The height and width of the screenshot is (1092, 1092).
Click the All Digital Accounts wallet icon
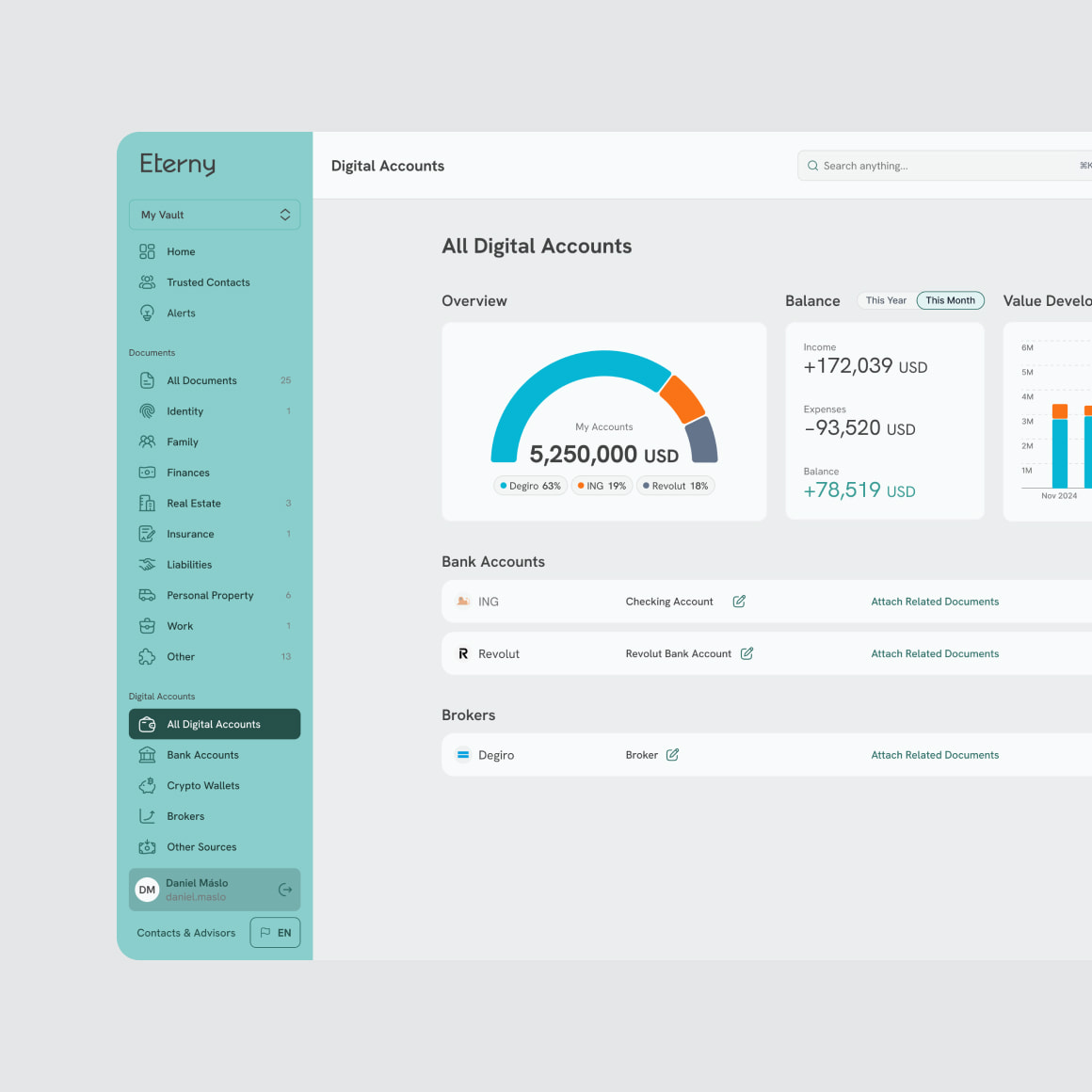click(147, 724)
